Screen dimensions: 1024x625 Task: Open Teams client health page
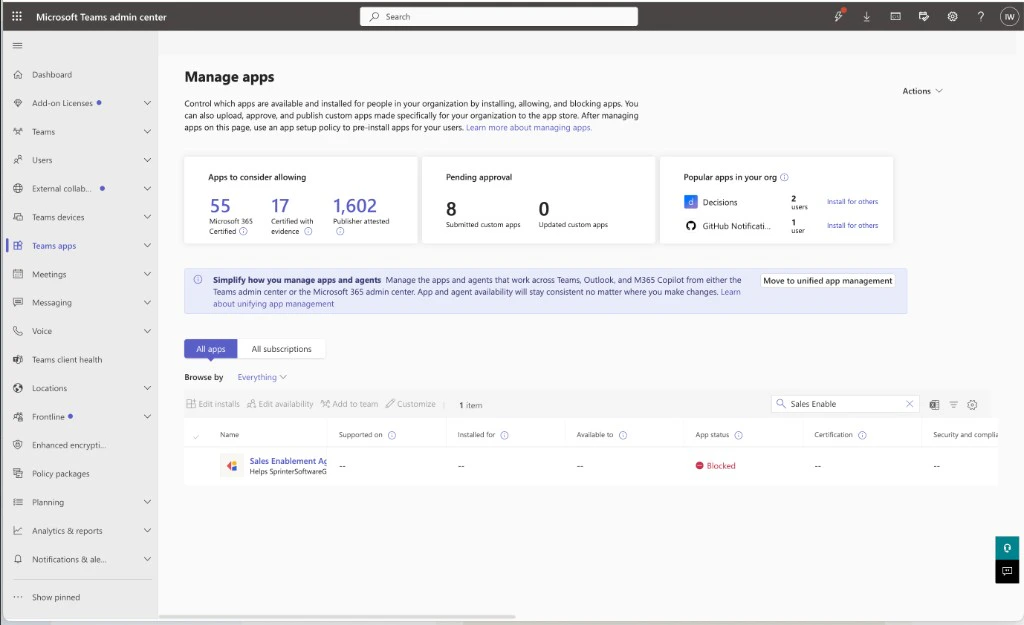67,360
